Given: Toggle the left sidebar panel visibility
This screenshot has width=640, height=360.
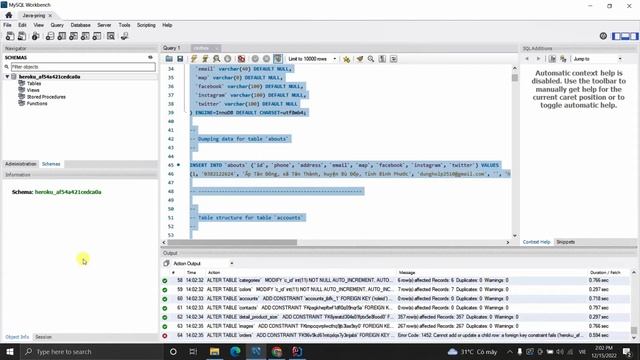Looking at the screenshot, I should tap(616, 36).
